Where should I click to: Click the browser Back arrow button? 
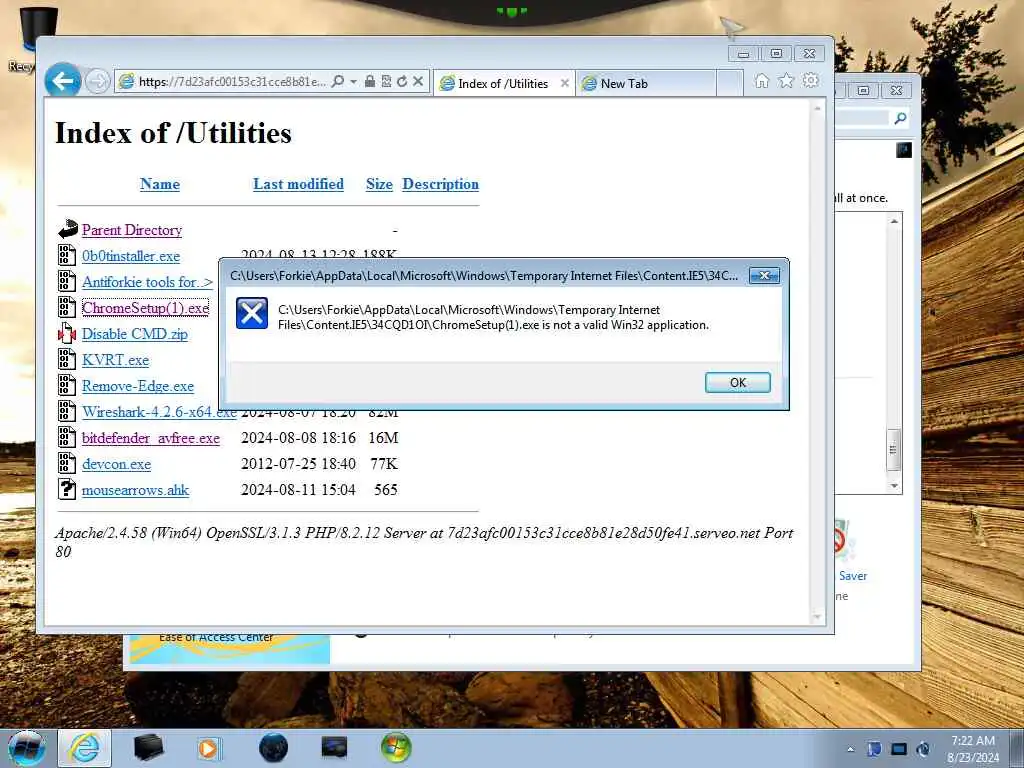[x=63, y=81]
